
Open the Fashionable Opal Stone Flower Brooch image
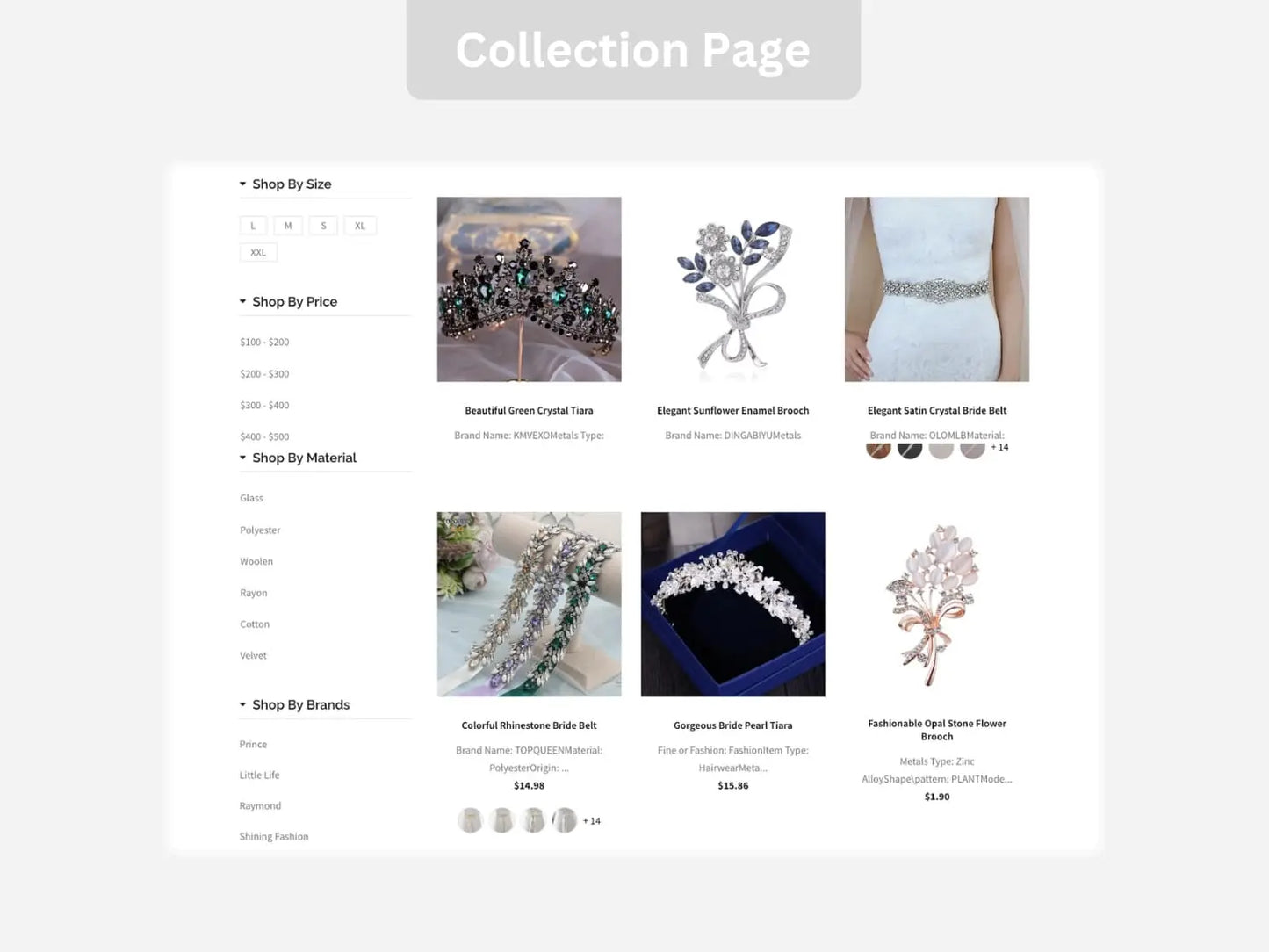coord(937,604)
